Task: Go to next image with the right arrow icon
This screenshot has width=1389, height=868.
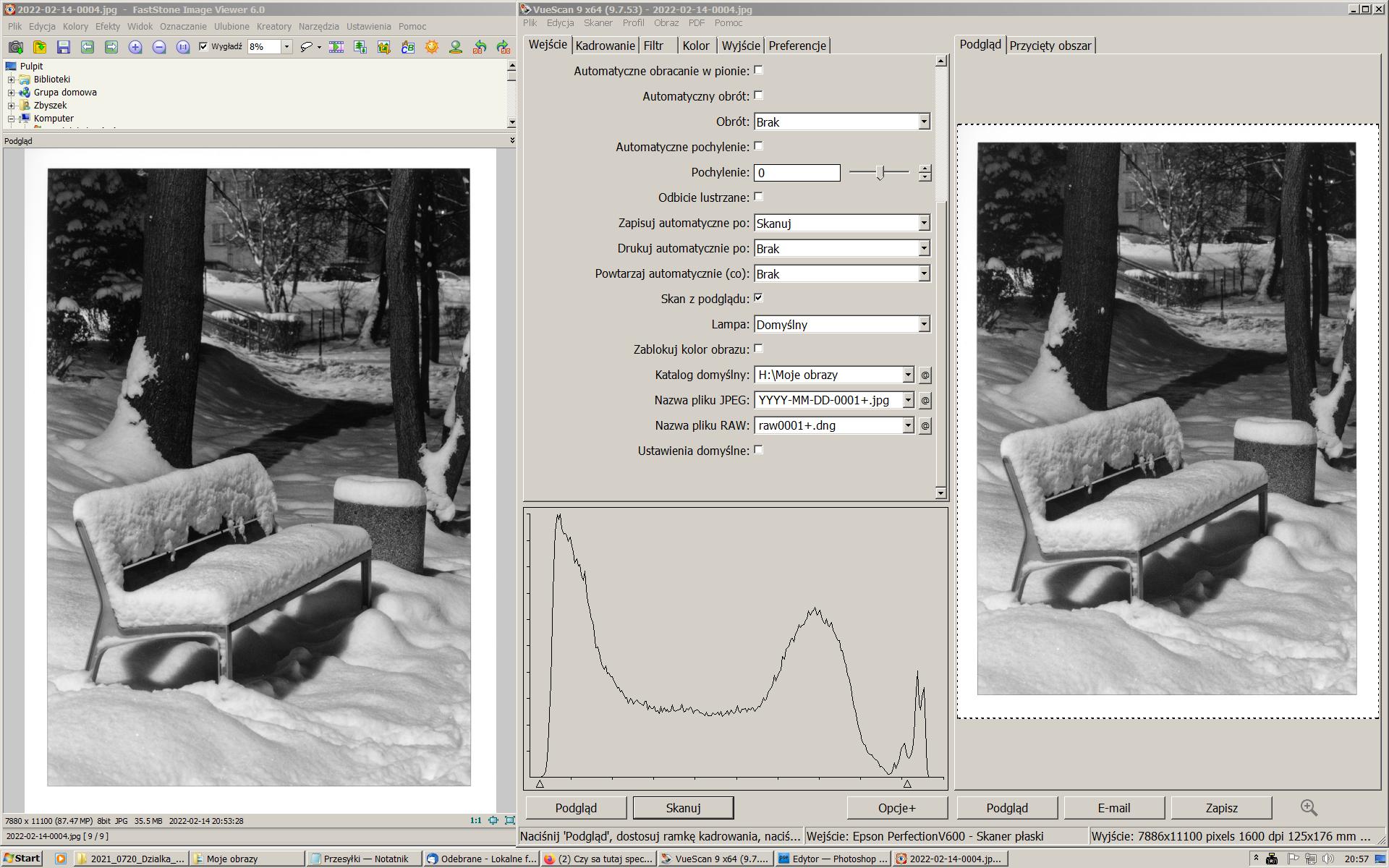Action: tap(111, 47)
